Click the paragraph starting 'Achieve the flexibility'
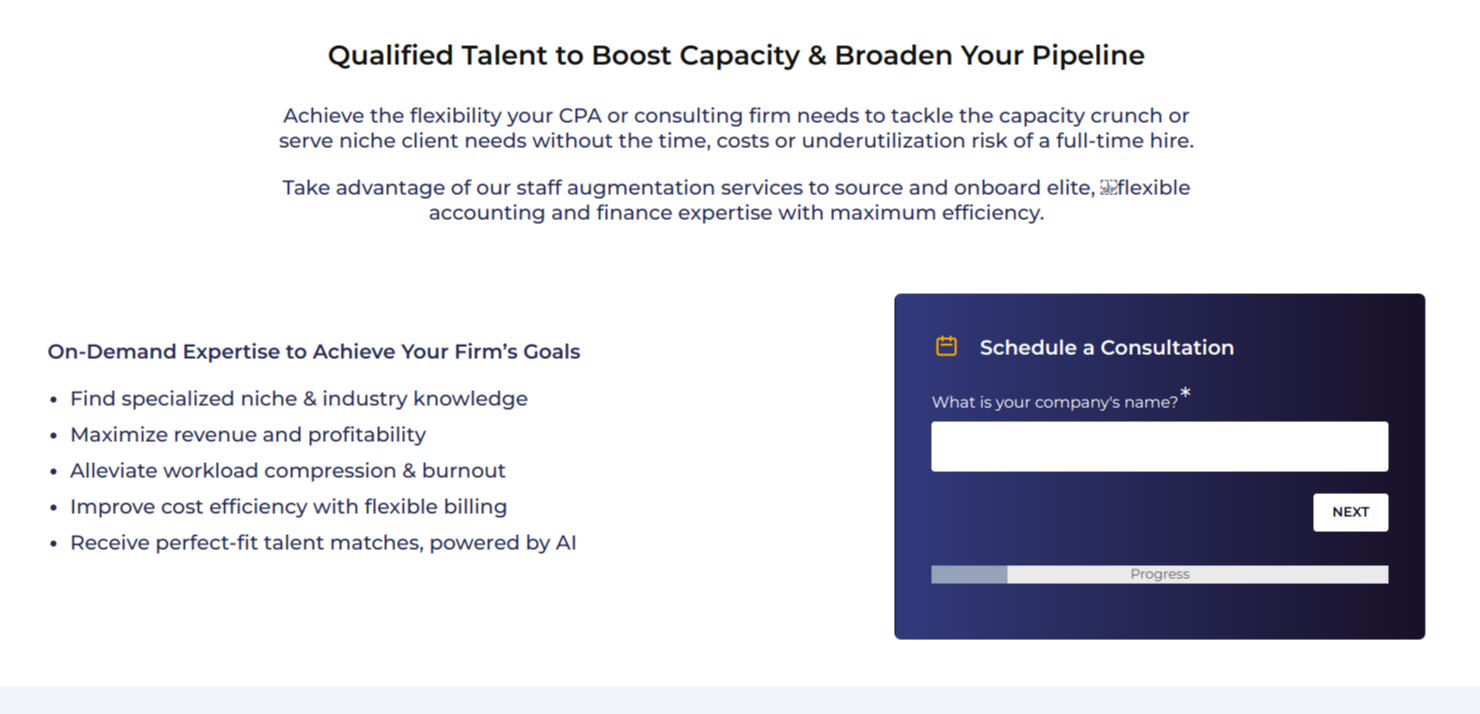Viewport: 1480px width, 714px height. point(736,128)
